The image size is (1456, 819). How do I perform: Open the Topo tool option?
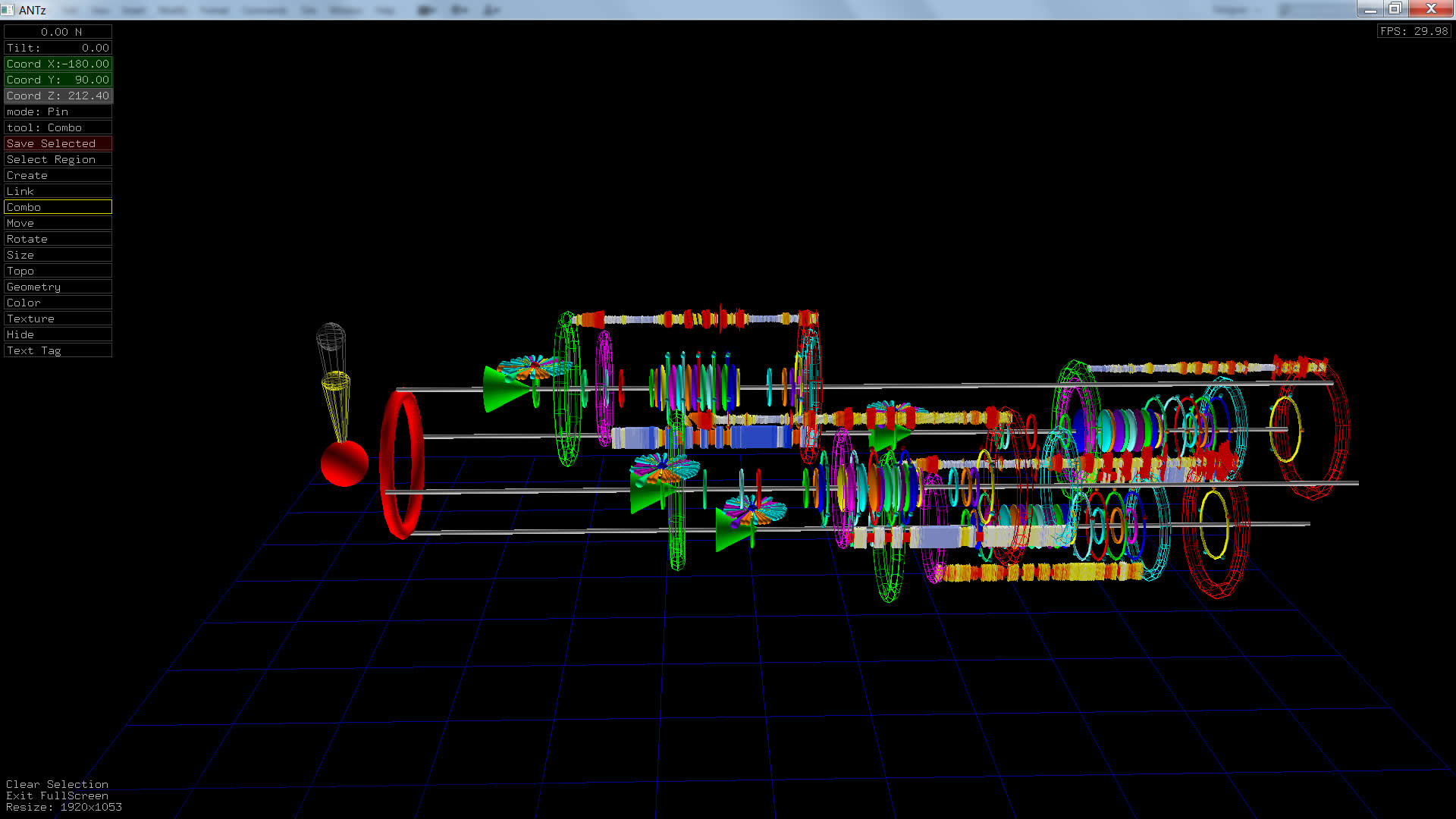(58, 271)
